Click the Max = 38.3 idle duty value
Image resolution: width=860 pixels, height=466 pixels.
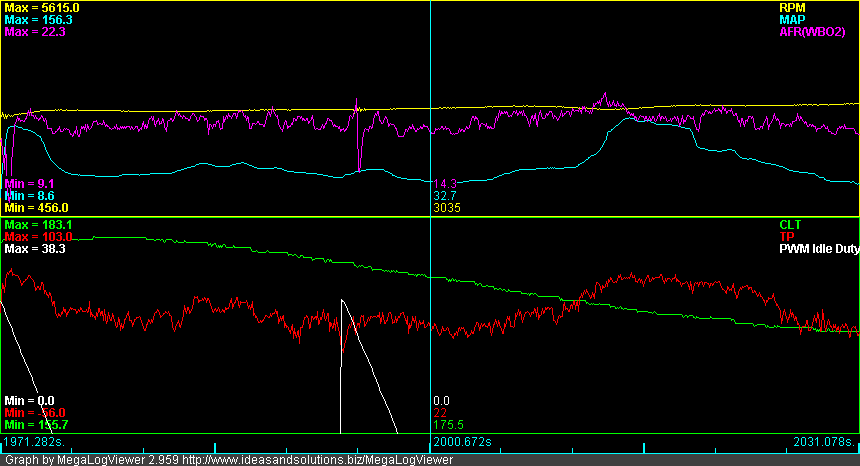pyautogui.click(x=35, y=249)
